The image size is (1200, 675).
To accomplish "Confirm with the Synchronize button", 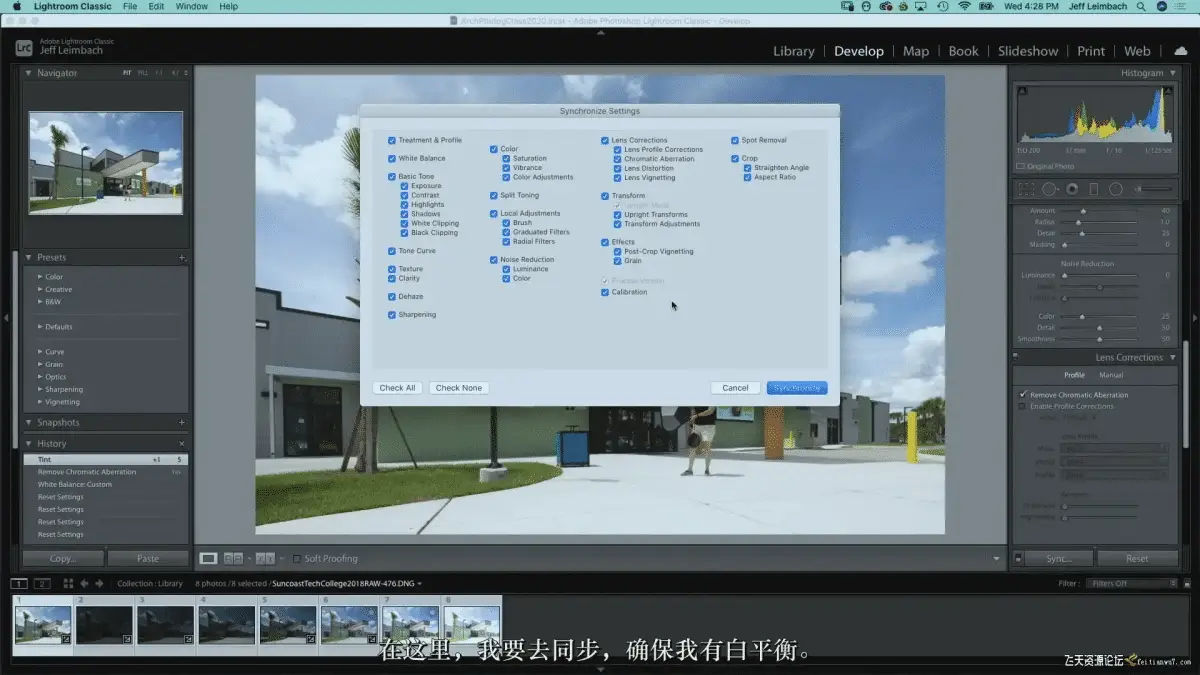I will pyautogui.click(x=797, y=388).
